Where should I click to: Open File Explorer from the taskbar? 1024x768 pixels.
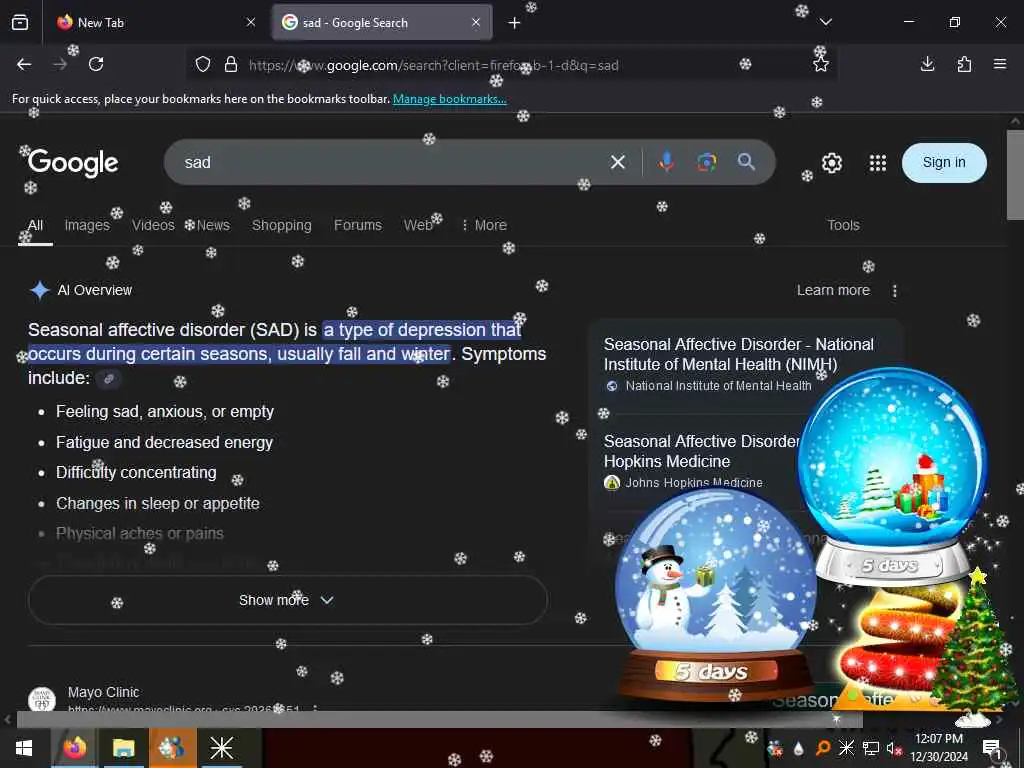(x=123, y=748)
